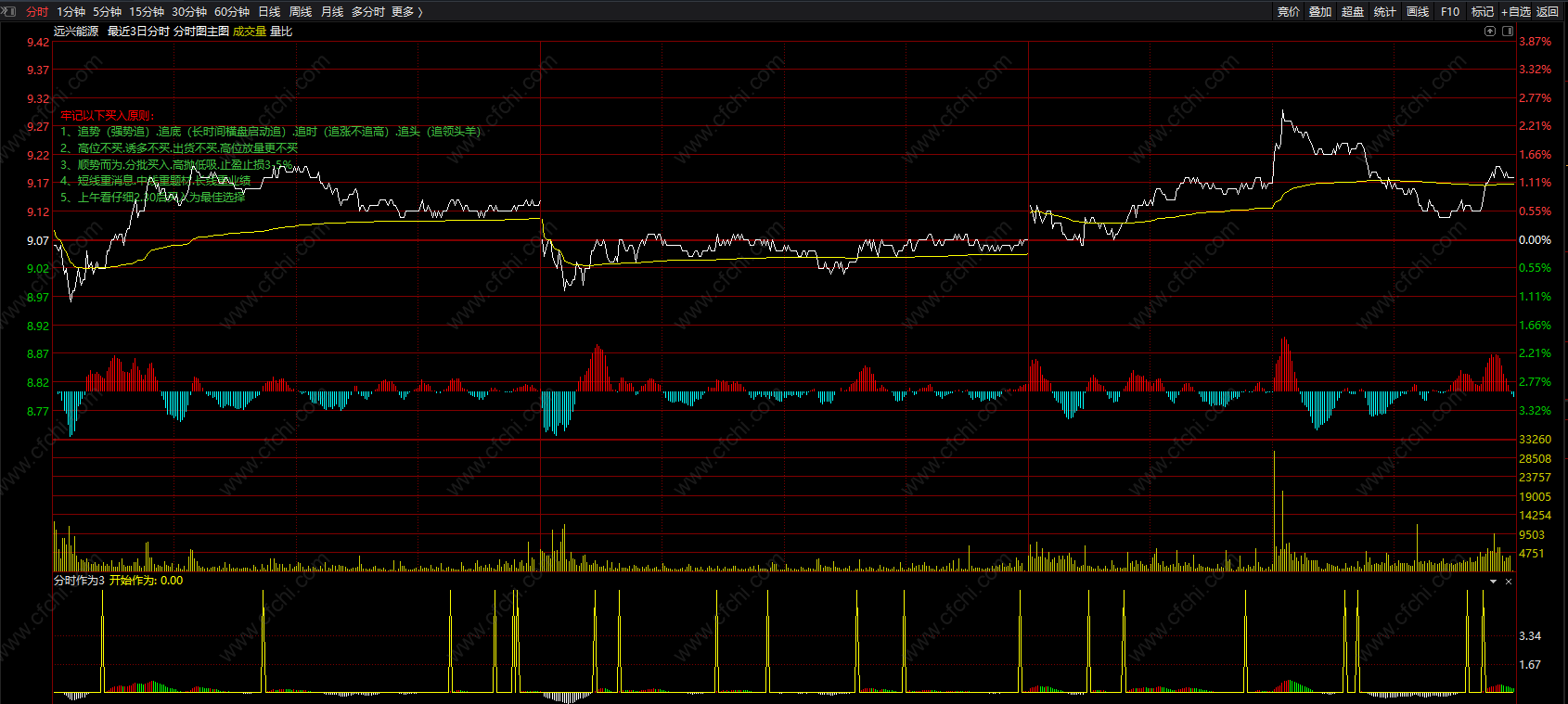1568x704 pixels.
Task: Click the 返回 back button
Action: click(1548, 12)
